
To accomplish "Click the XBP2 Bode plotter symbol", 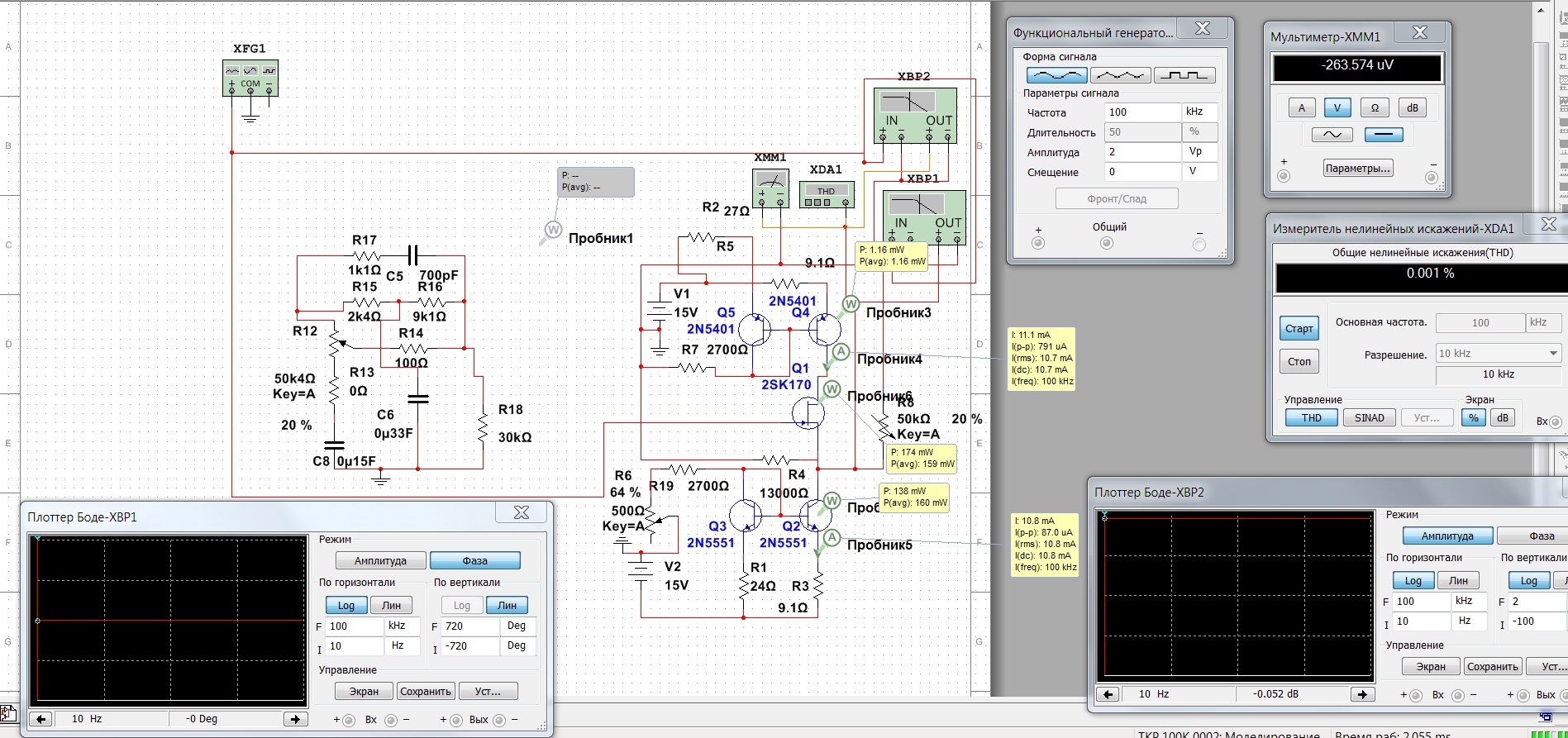I will point(916,116).
